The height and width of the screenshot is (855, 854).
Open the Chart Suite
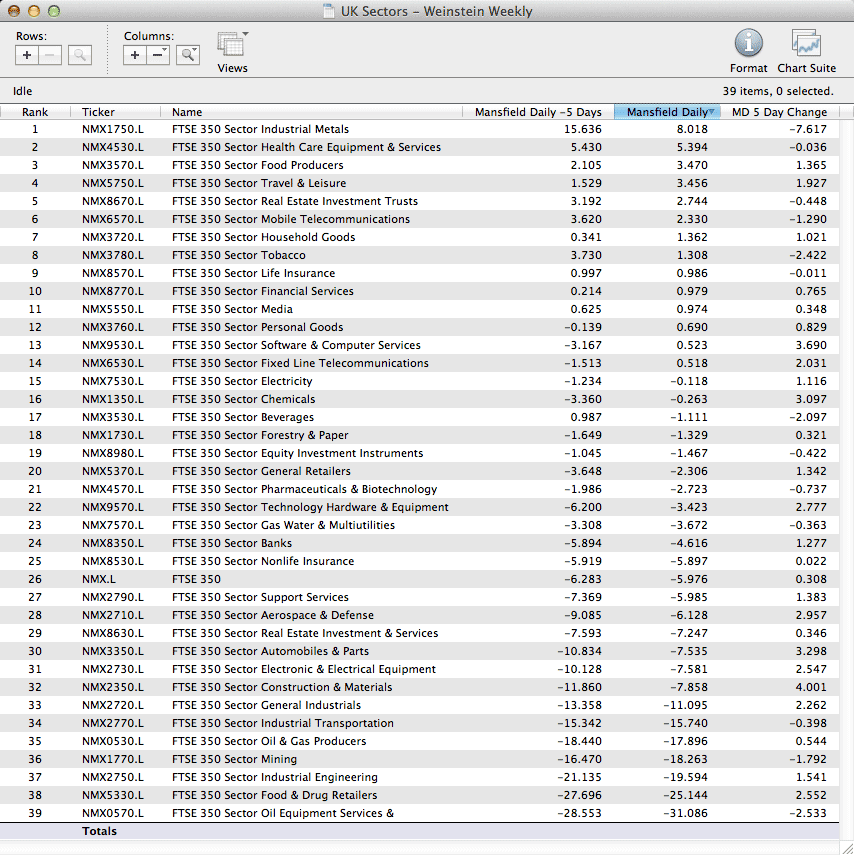[x=806, y=44]
